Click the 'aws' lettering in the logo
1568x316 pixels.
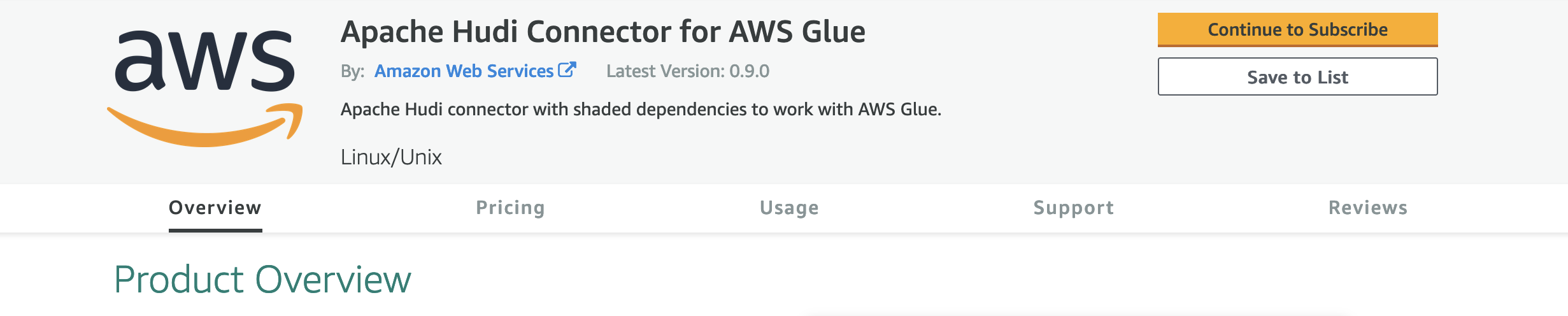(204, 61)
